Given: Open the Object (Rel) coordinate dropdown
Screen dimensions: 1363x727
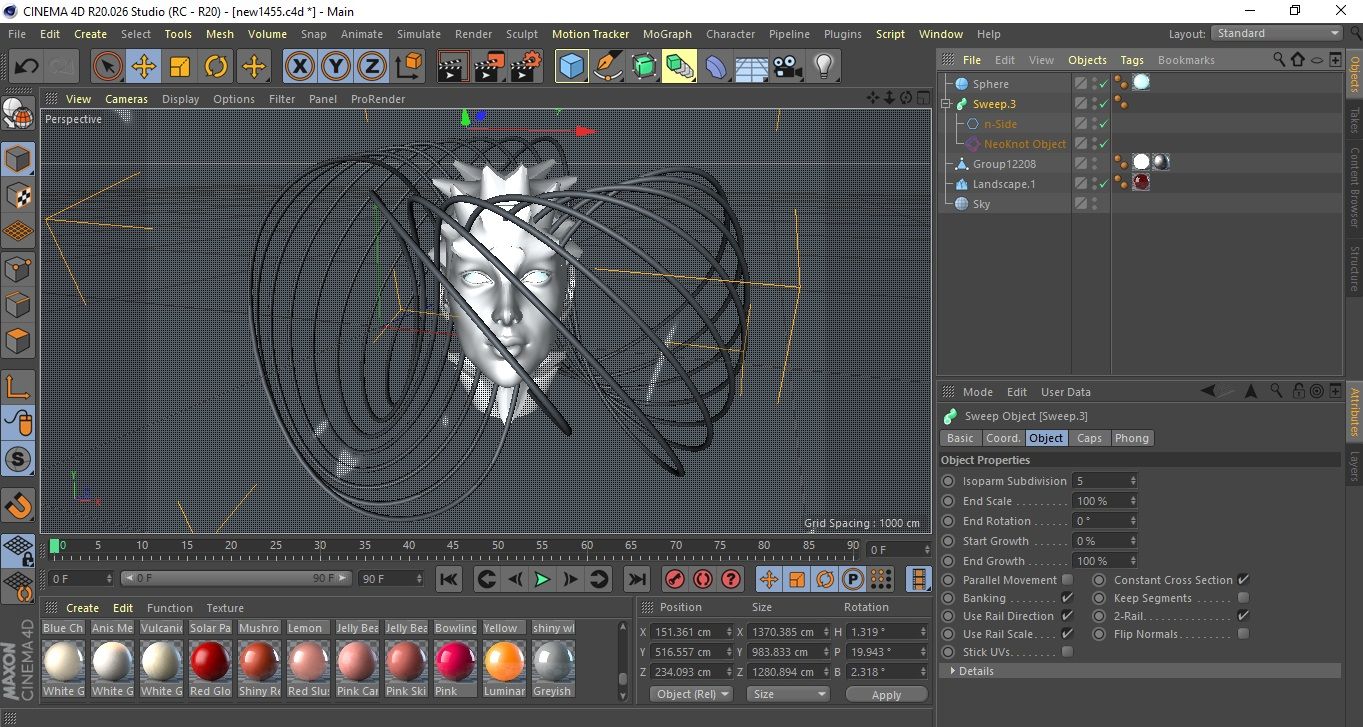Looking at the screenshot, I should pos(690,694).
